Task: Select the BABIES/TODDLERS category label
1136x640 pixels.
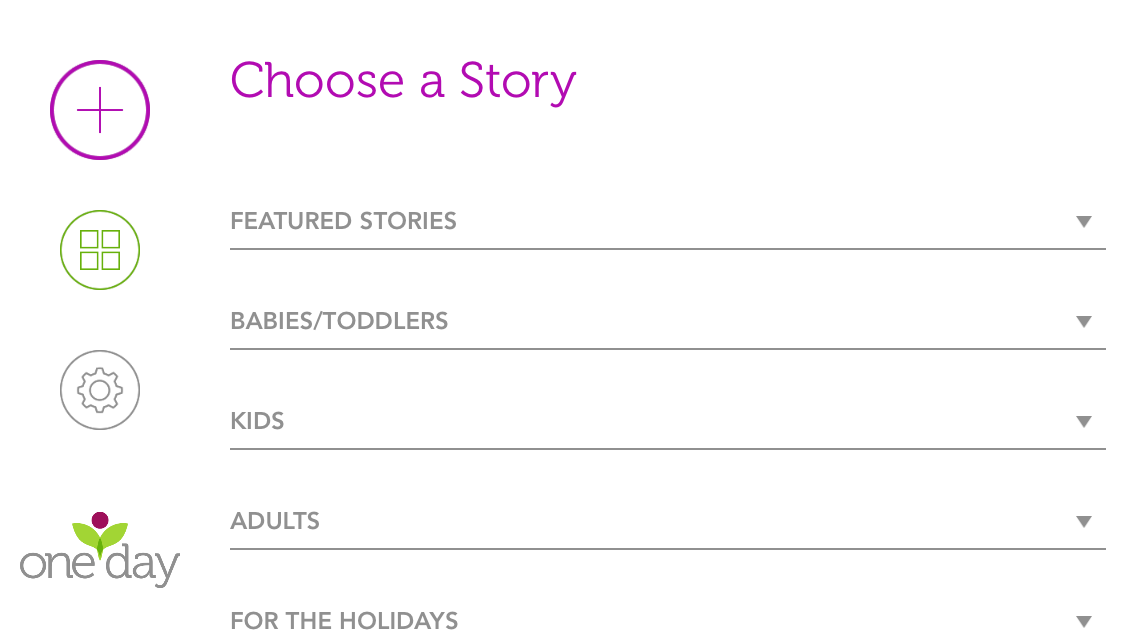Action: (339, 321)
